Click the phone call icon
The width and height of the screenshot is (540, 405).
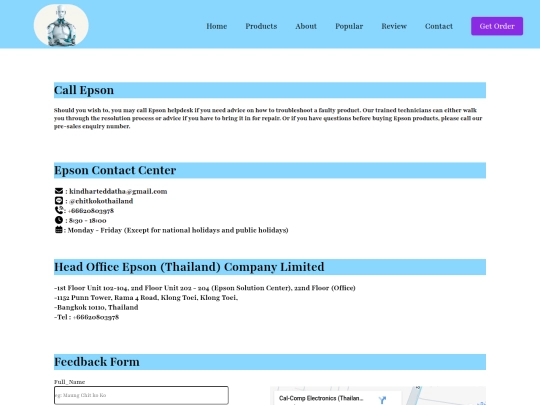(x=59, y=210)
